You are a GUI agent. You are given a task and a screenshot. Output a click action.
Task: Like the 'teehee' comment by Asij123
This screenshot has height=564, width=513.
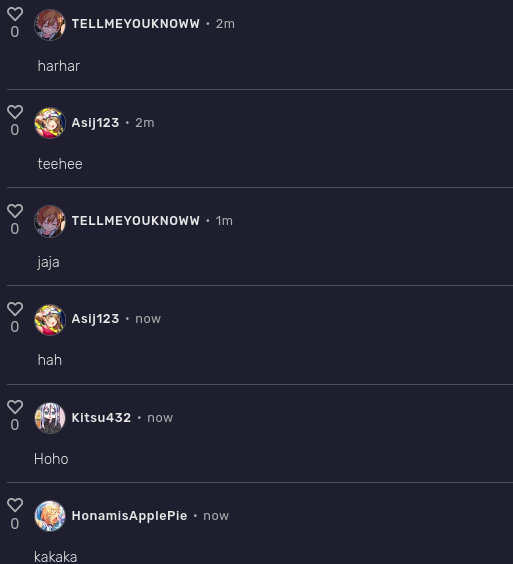click(15, 112)
